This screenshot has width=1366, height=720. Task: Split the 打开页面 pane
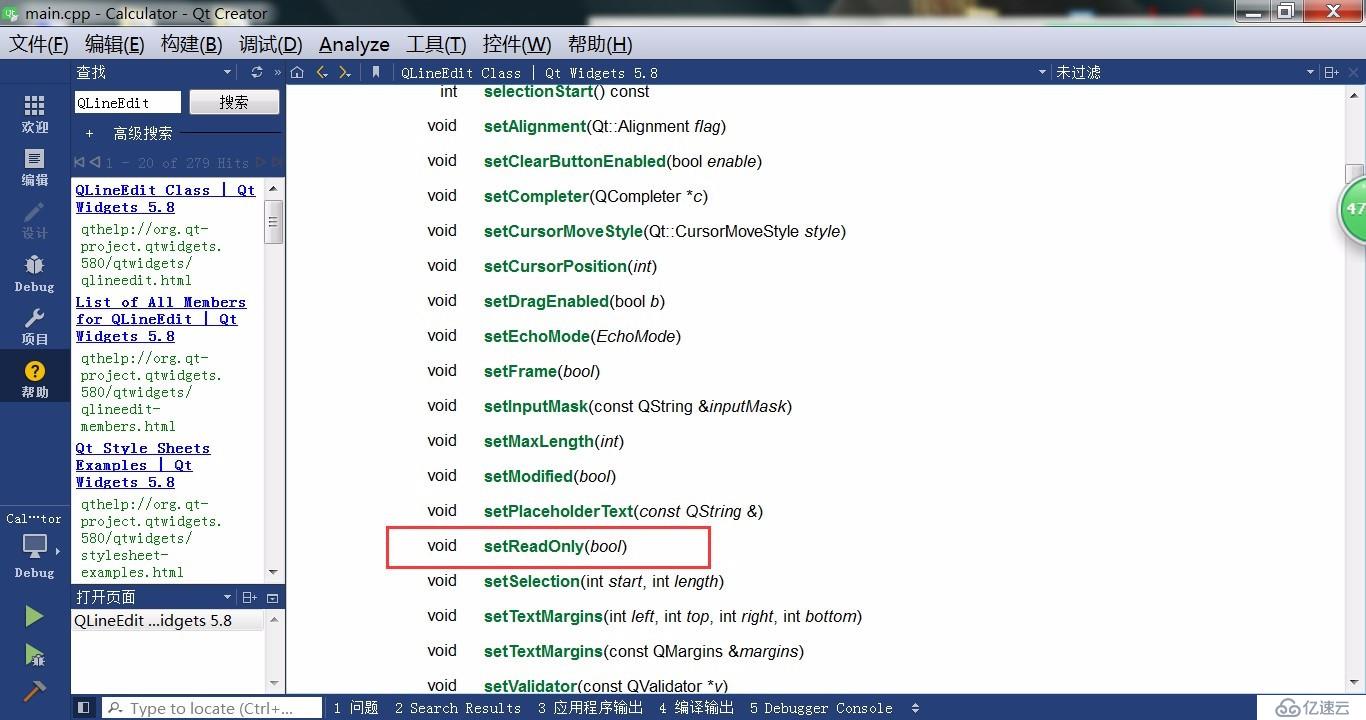(x=250, y=597)
